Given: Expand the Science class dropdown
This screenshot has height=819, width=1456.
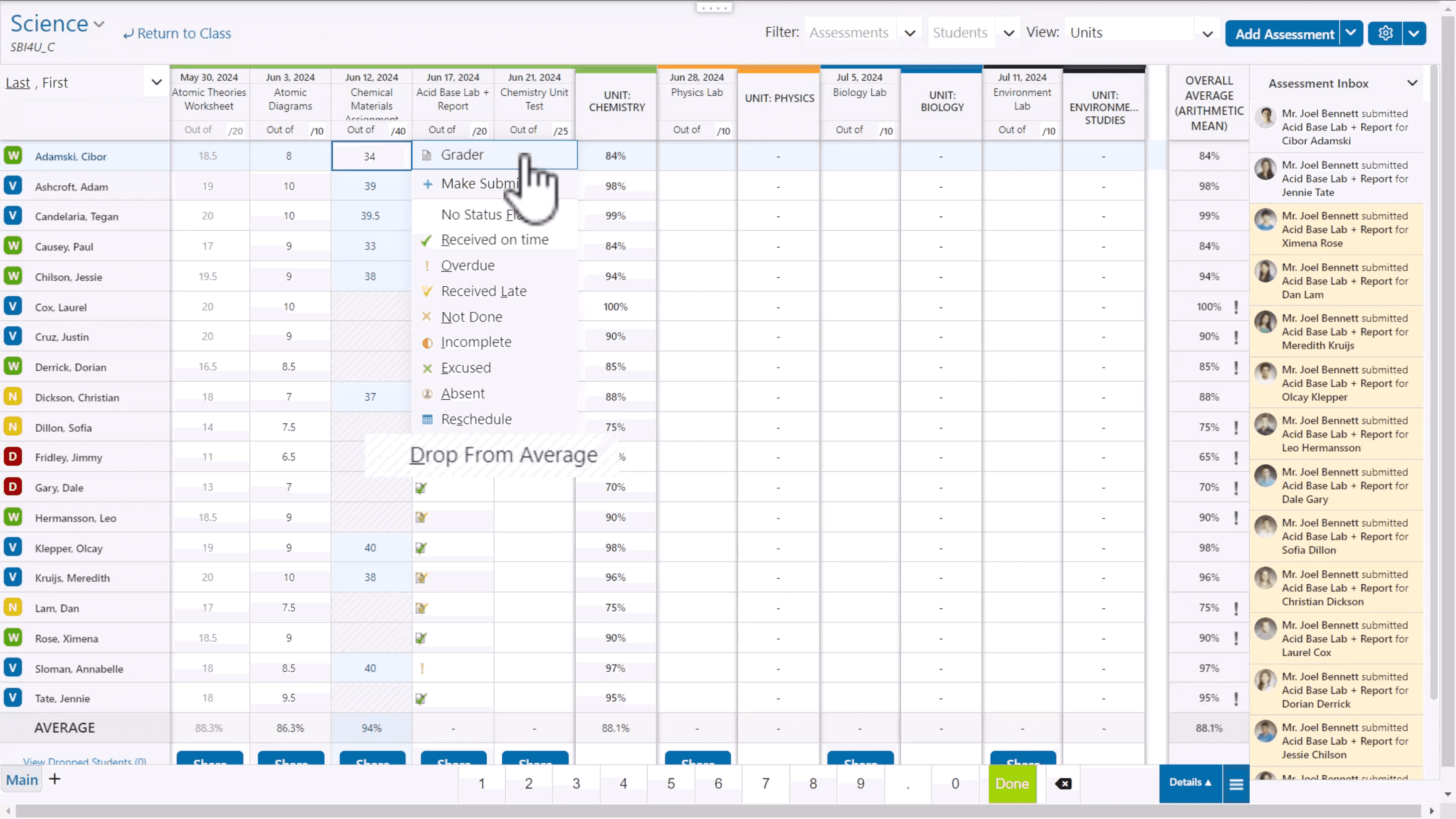Looking at the screenshot, I should (x=99, y=24).
